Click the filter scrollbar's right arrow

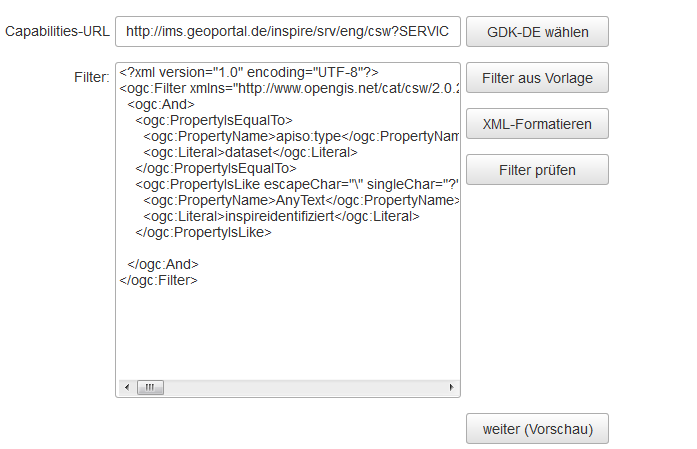pos(451,387)
